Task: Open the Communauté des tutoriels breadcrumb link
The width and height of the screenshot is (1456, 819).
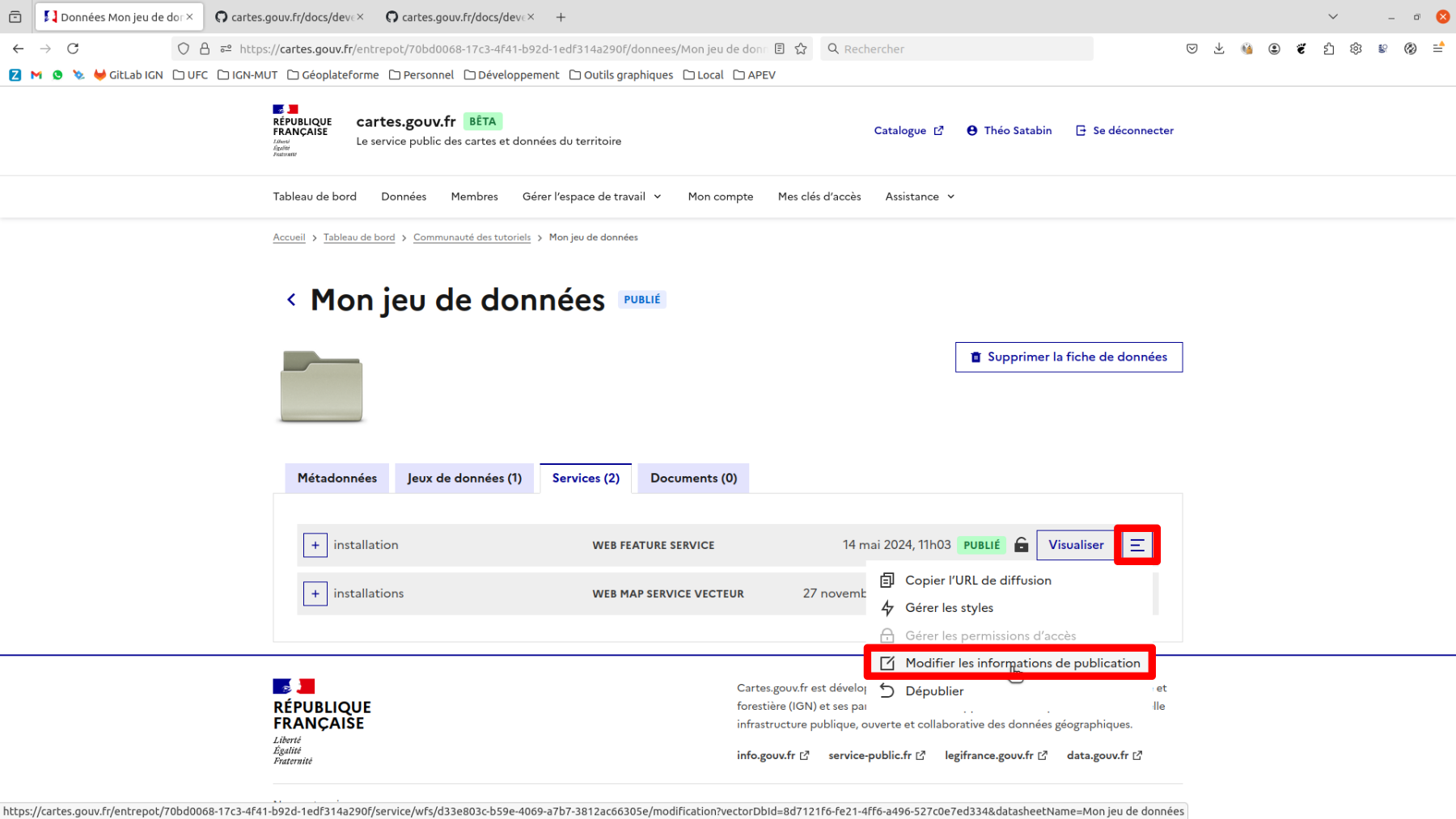Action: 472,237
